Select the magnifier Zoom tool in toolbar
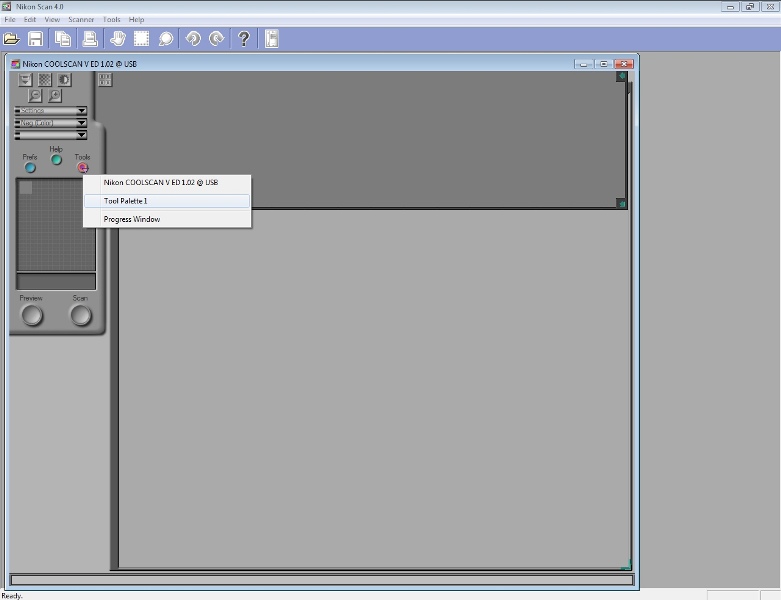This screenshot has height=600, width=781. [166, 39]
